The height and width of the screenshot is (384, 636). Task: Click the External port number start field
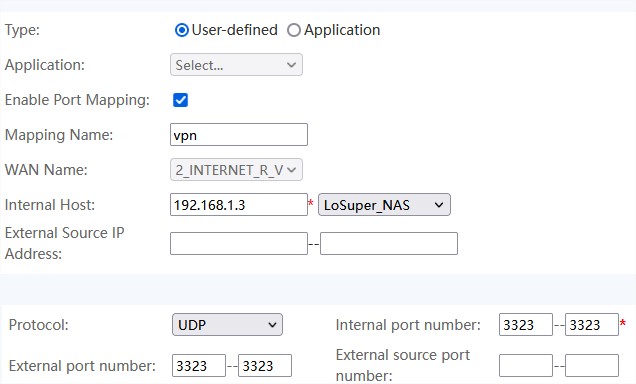(199, 365)
